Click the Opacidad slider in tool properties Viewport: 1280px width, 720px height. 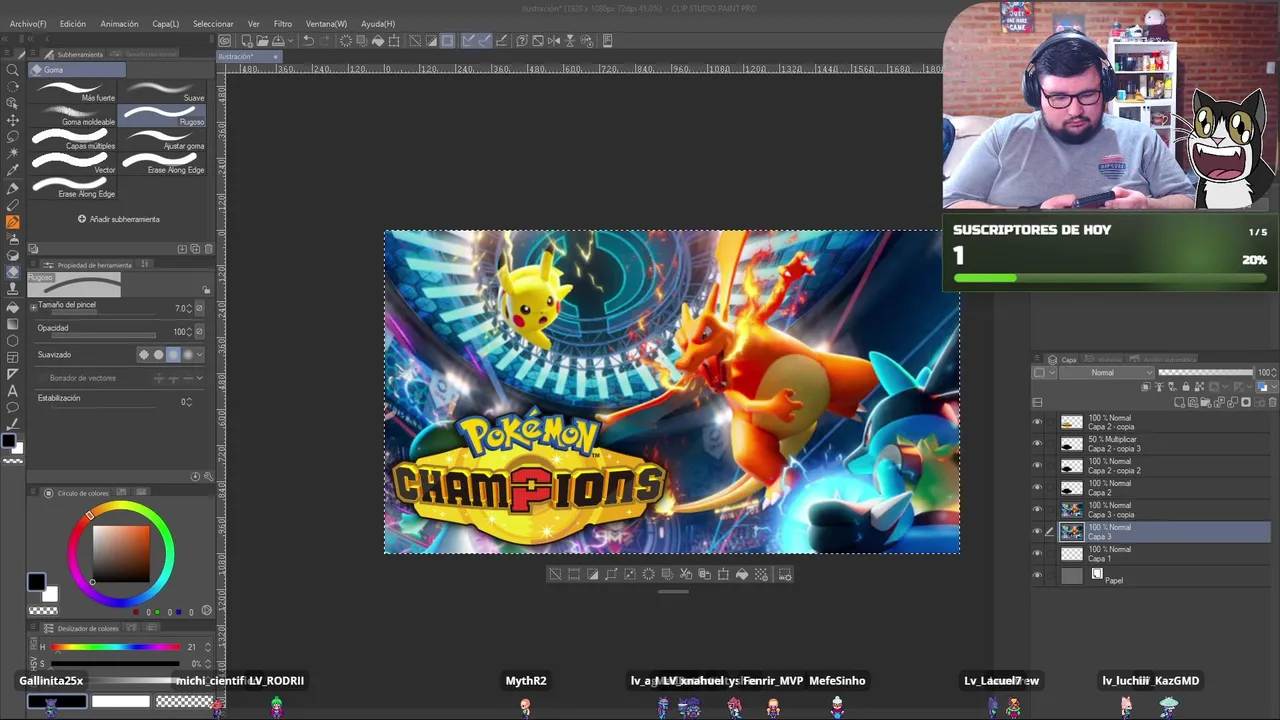click(x=104, y=336)
